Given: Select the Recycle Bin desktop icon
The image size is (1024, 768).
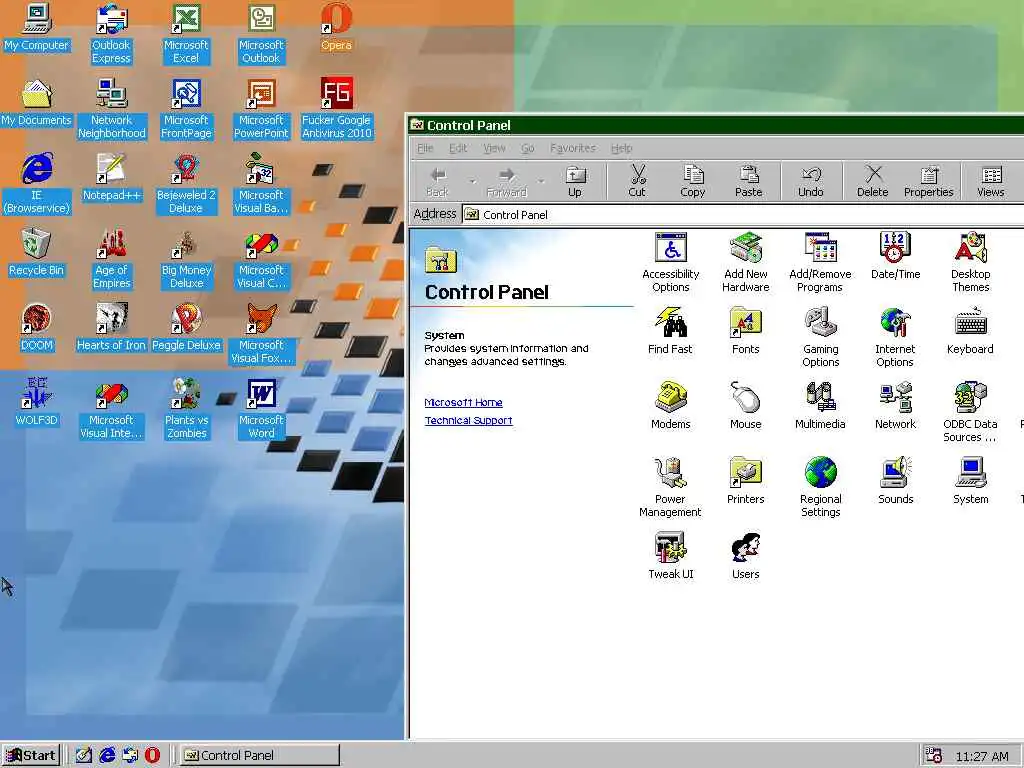Looking at the screenshot, I should coord(37,253).
